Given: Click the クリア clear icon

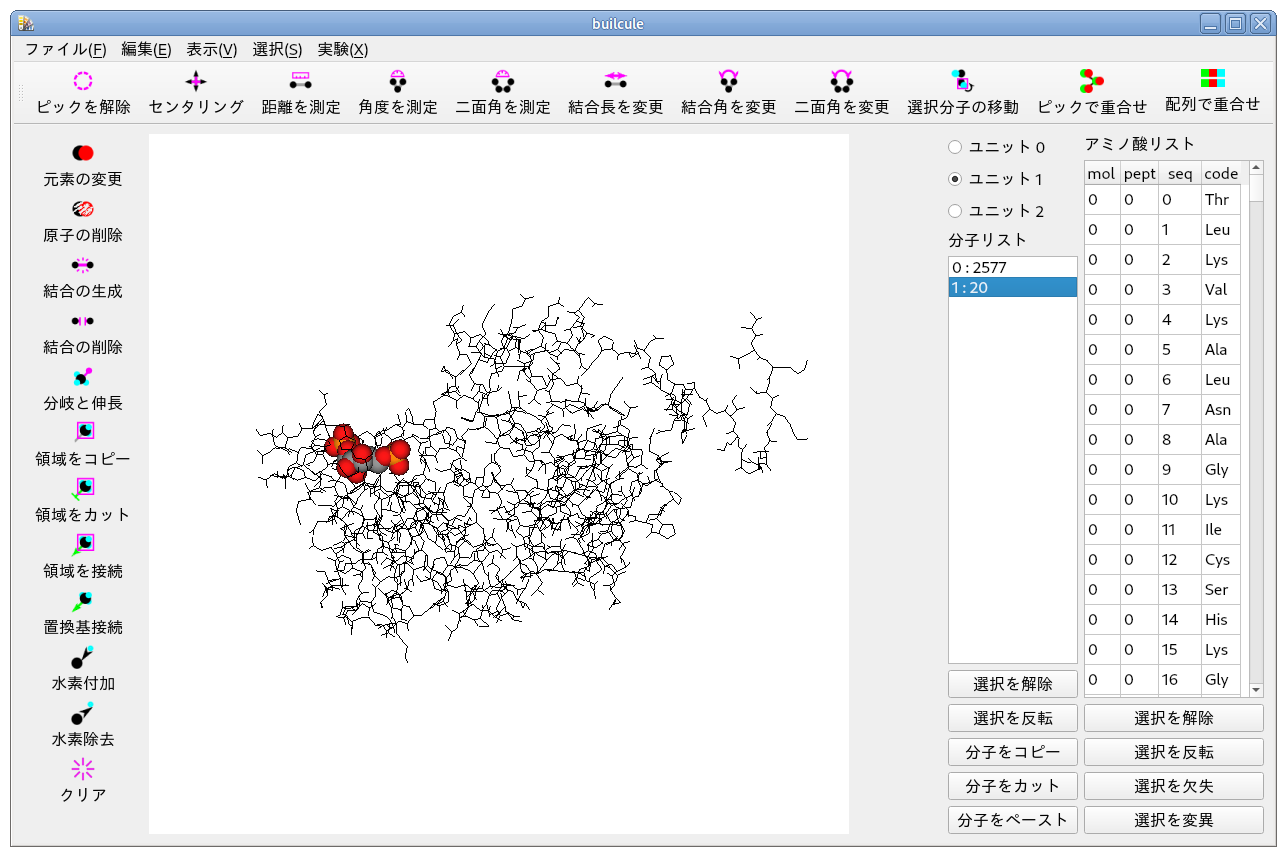Looking at the screenshot, I should pyautogui.click(x=83, y=769).
